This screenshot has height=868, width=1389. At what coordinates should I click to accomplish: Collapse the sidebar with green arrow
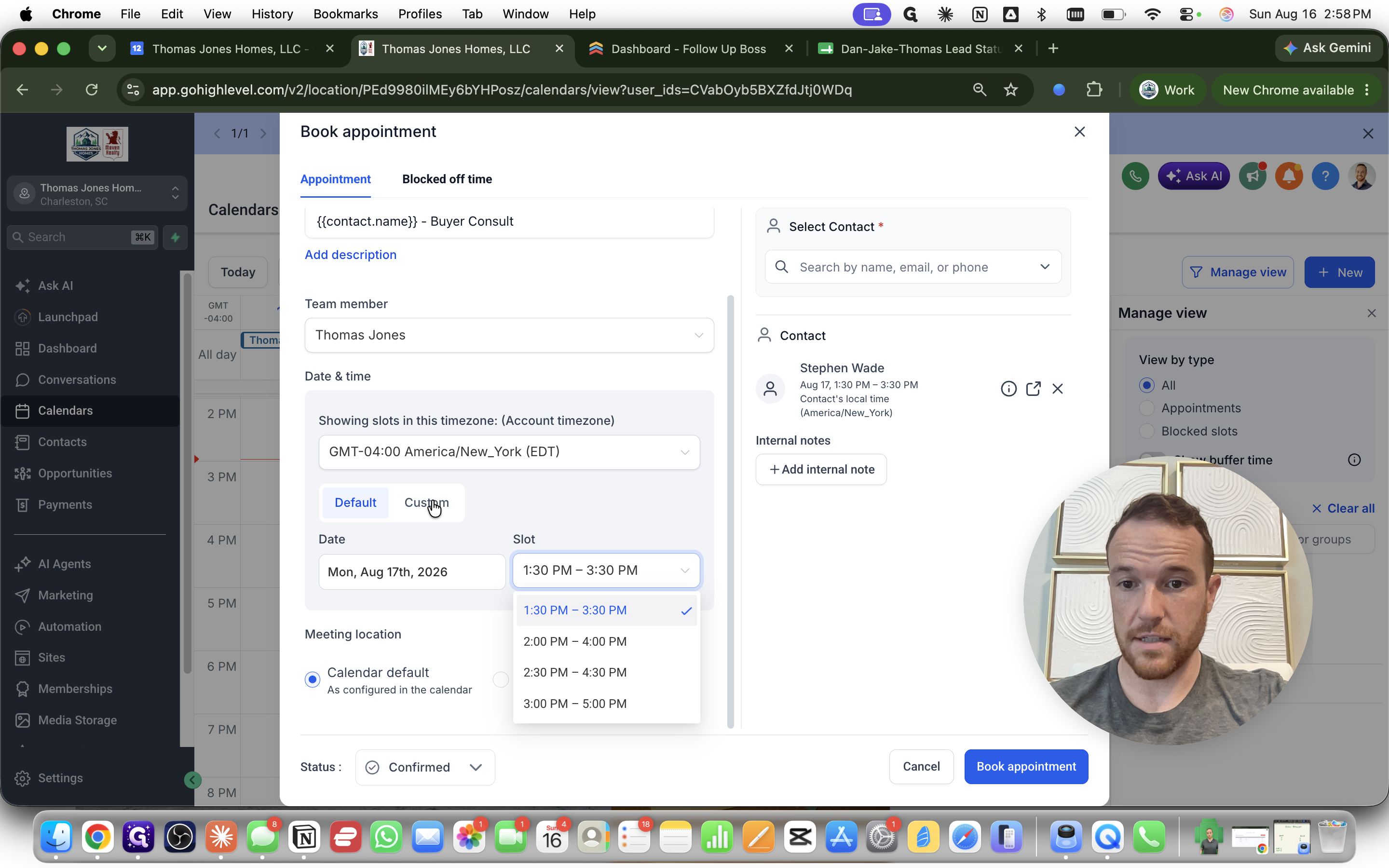point(192,780)
